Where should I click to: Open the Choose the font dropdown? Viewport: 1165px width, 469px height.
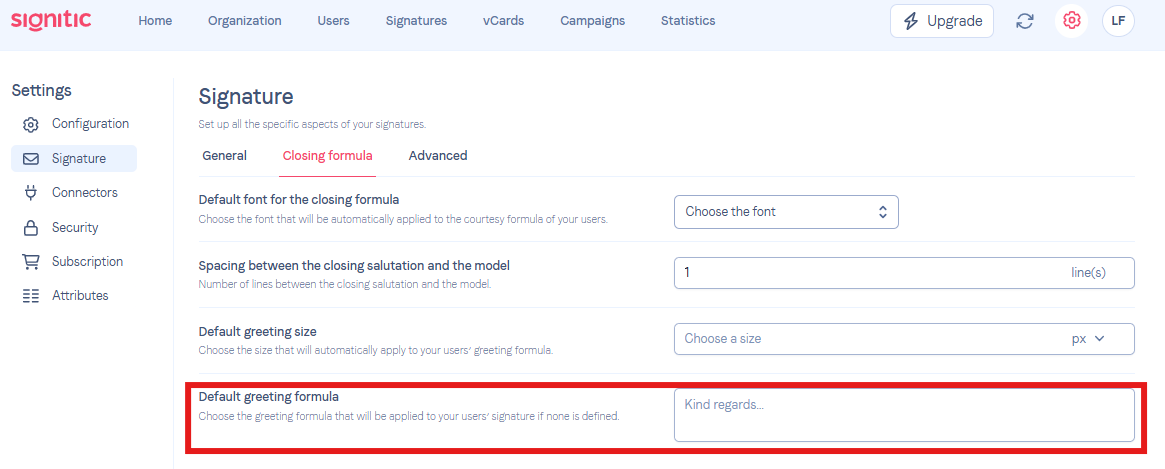(786, 212)
